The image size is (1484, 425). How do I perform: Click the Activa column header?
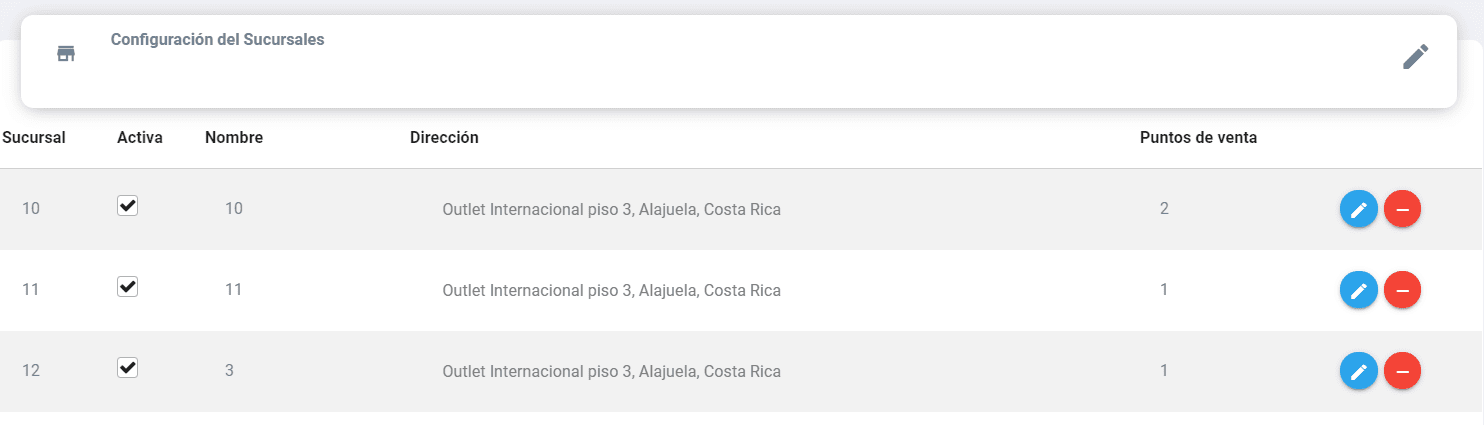140,138
